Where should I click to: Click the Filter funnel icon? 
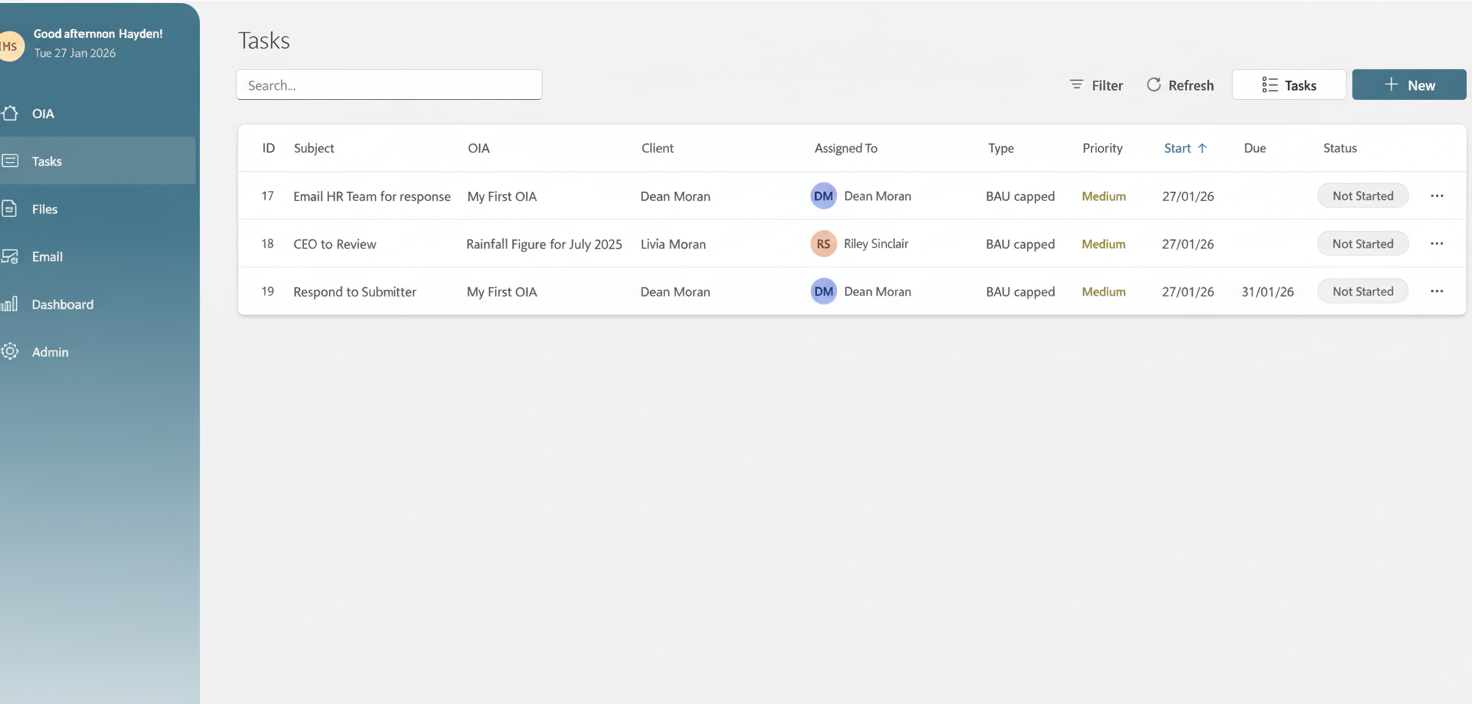1076,85
